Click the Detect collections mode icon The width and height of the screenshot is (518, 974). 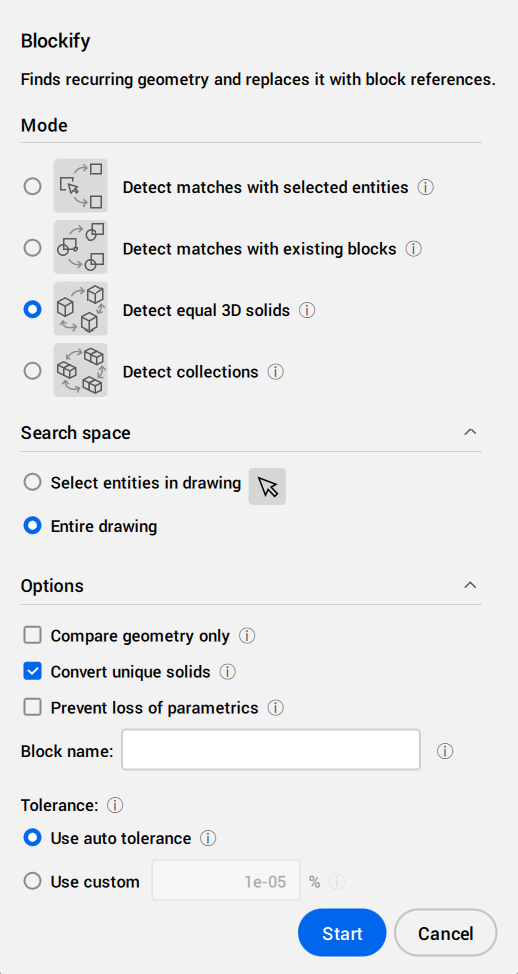pyautogui.click(x=80, y=370)
